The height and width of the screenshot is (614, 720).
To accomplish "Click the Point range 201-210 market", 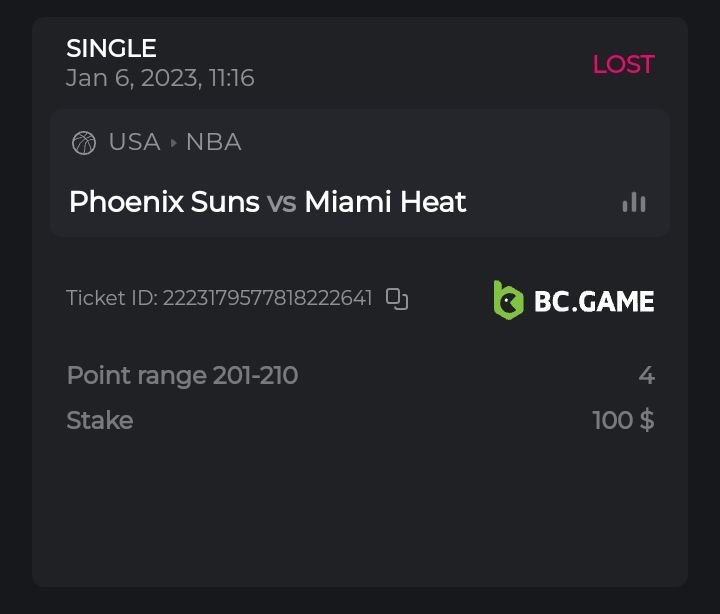I will [x=182, y=376].
